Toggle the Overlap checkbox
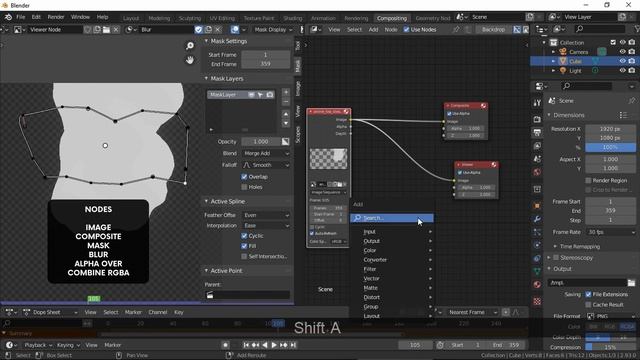This screenshot has width=640, height=360. click(x=244, y=177)
